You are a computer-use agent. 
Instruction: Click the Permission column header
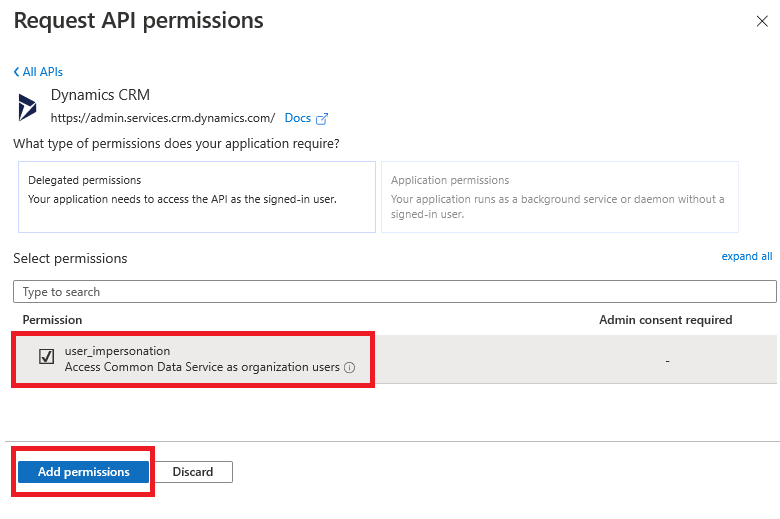click(x=52, y=320)
